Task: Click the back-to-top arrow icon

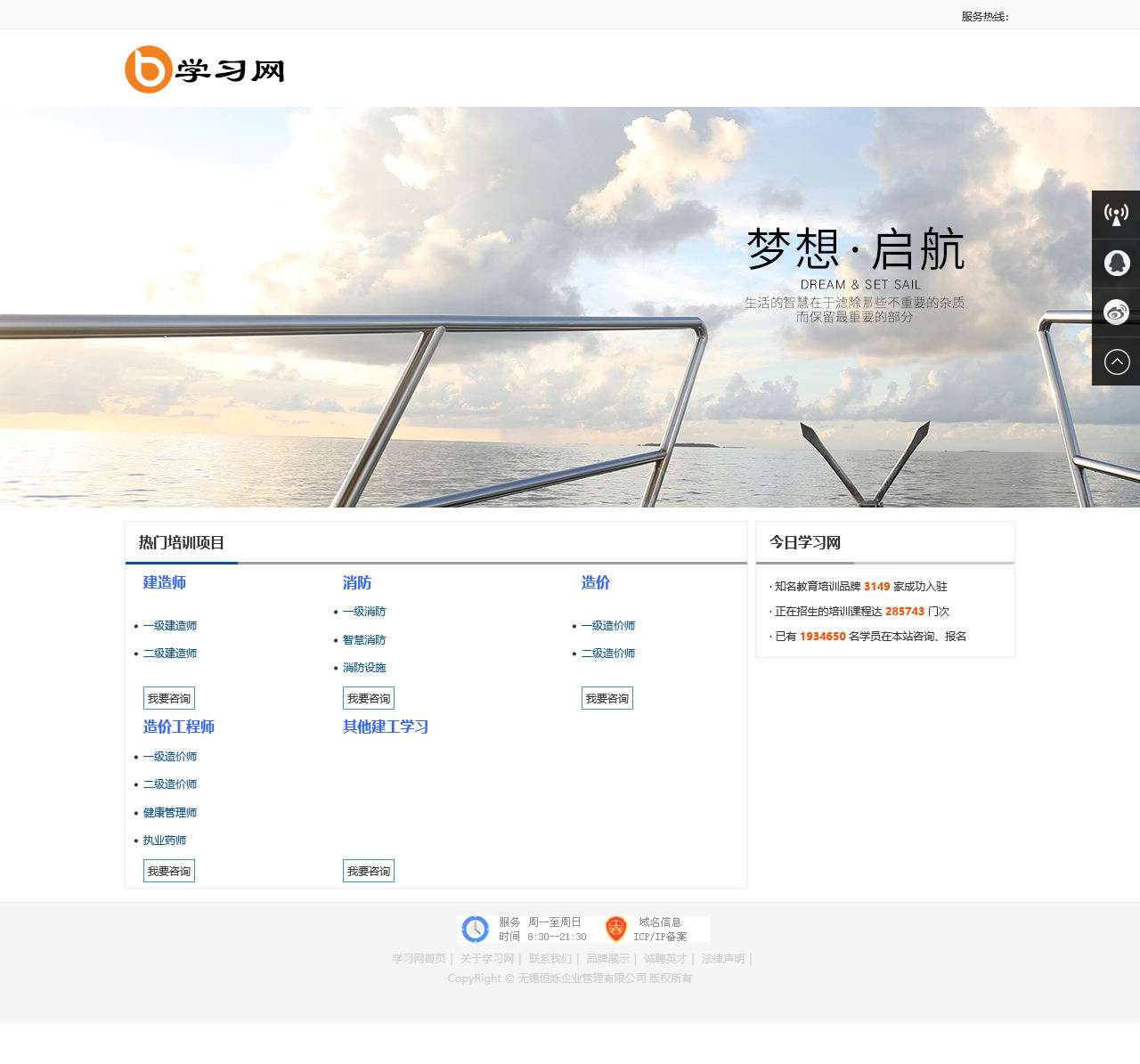Action: point(1116,361)
